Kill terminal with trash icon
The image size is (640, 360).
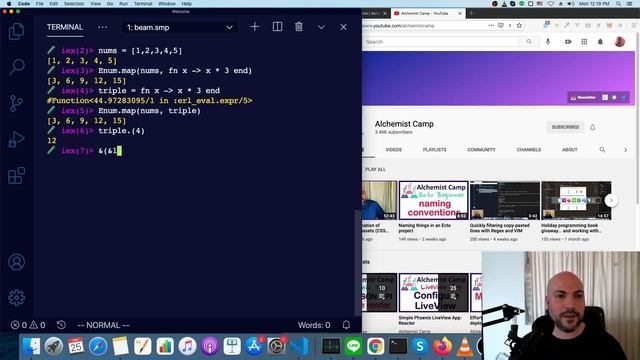[299, 27]
